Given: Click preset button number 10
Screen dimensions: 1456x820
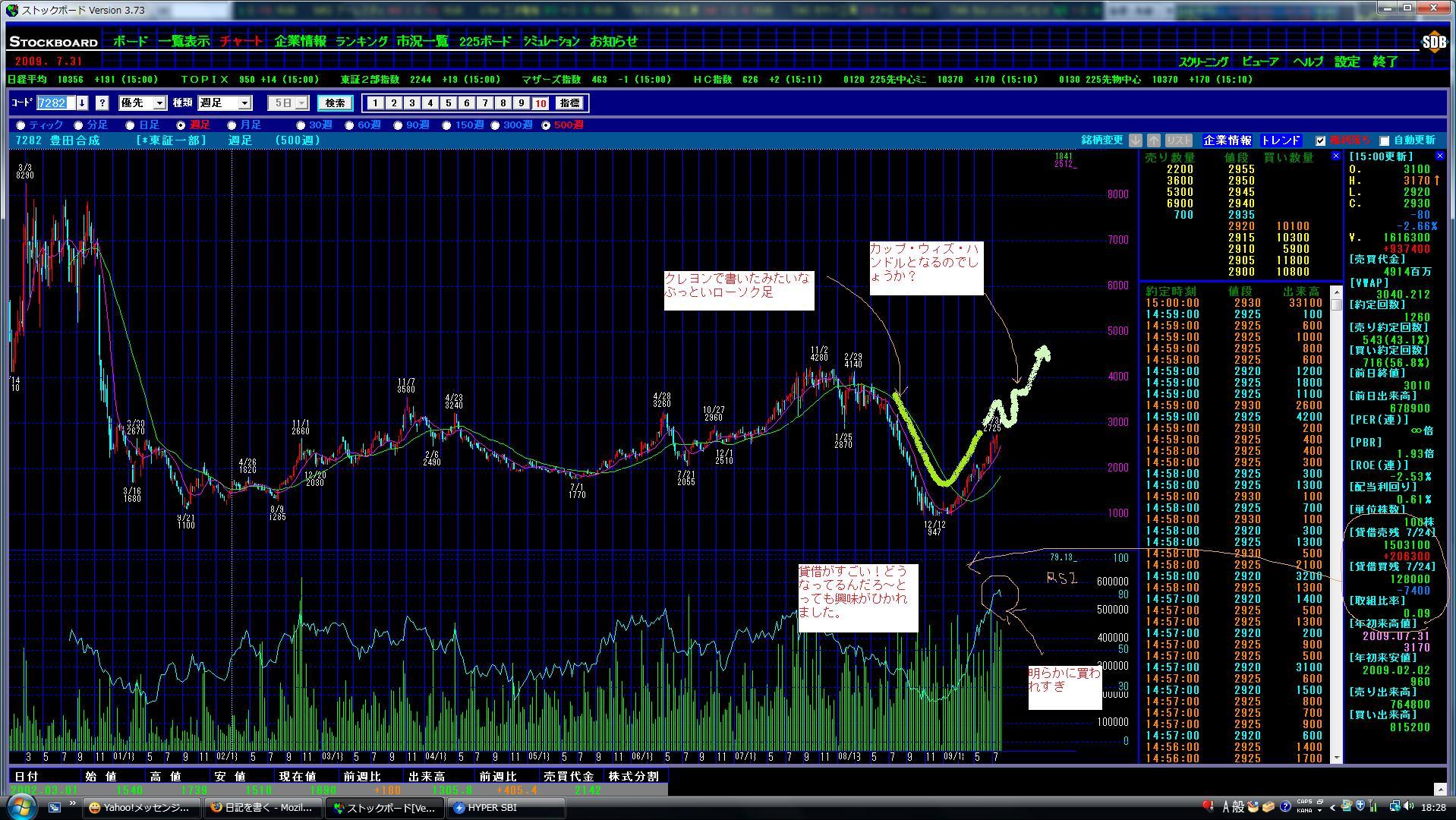Looking at the screenshot, I should coord(540,103).
